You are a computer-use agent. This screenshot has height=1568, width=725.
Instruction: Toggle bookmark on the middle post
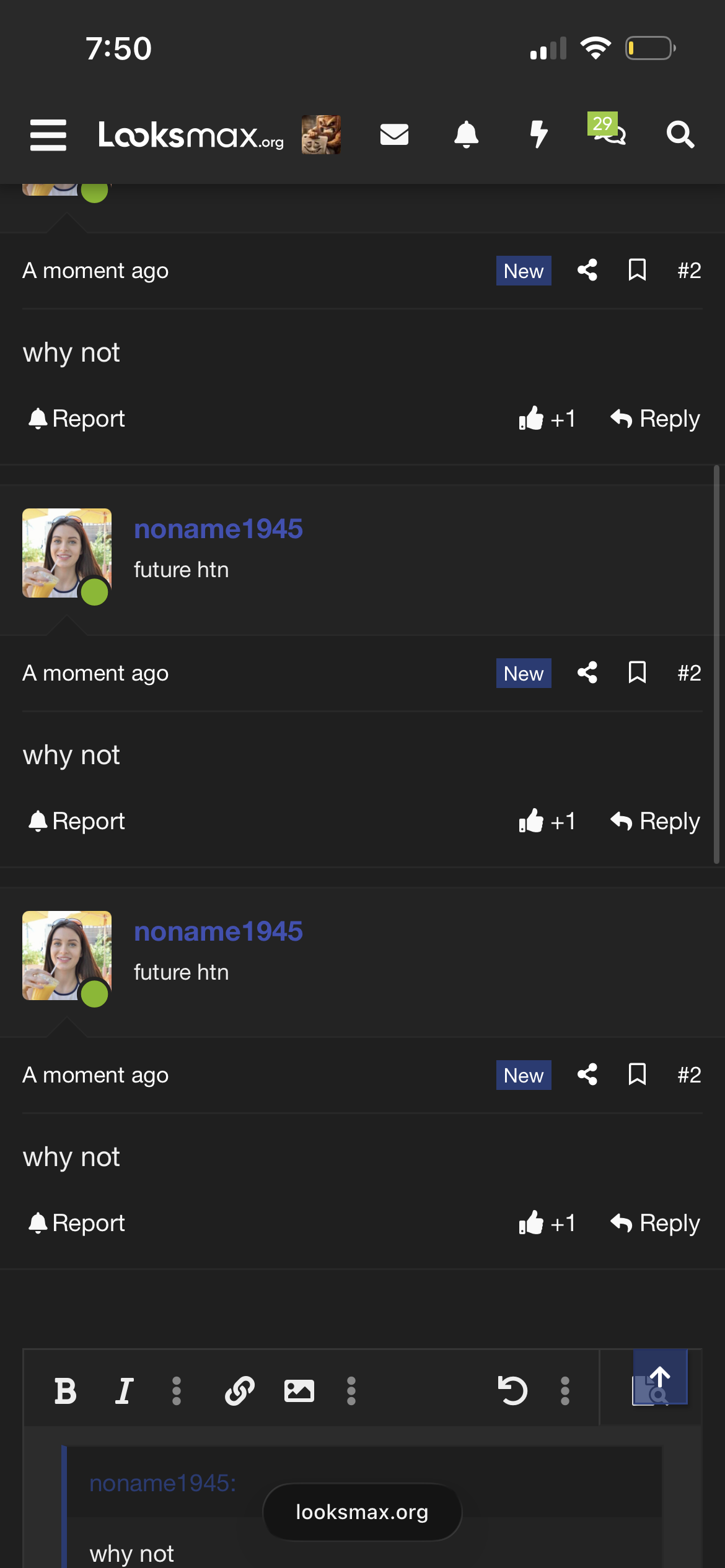click(x=638, y=673)
